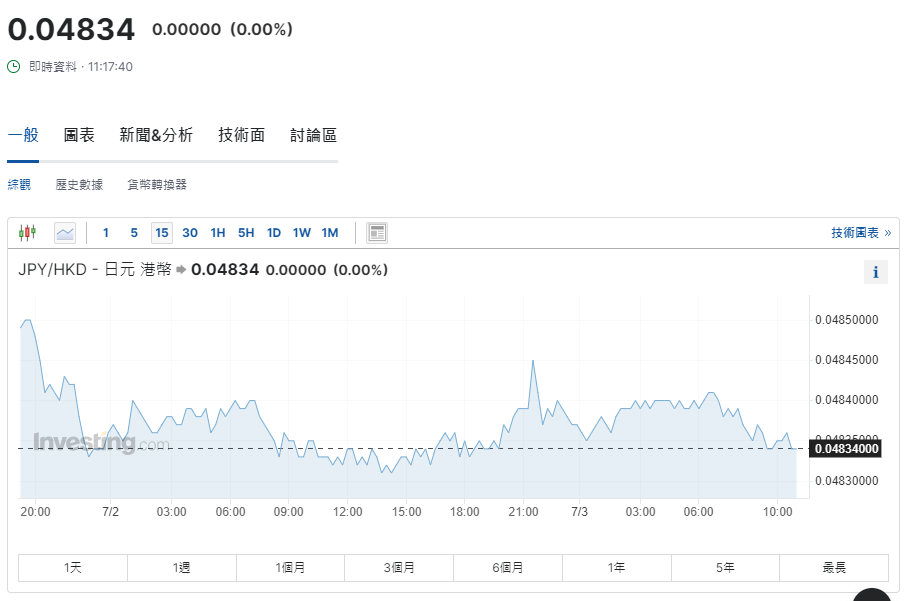This screenshot has width=906, height=601.
Task: Go to the 新聞&分析 tab
Action: [156, 136]
